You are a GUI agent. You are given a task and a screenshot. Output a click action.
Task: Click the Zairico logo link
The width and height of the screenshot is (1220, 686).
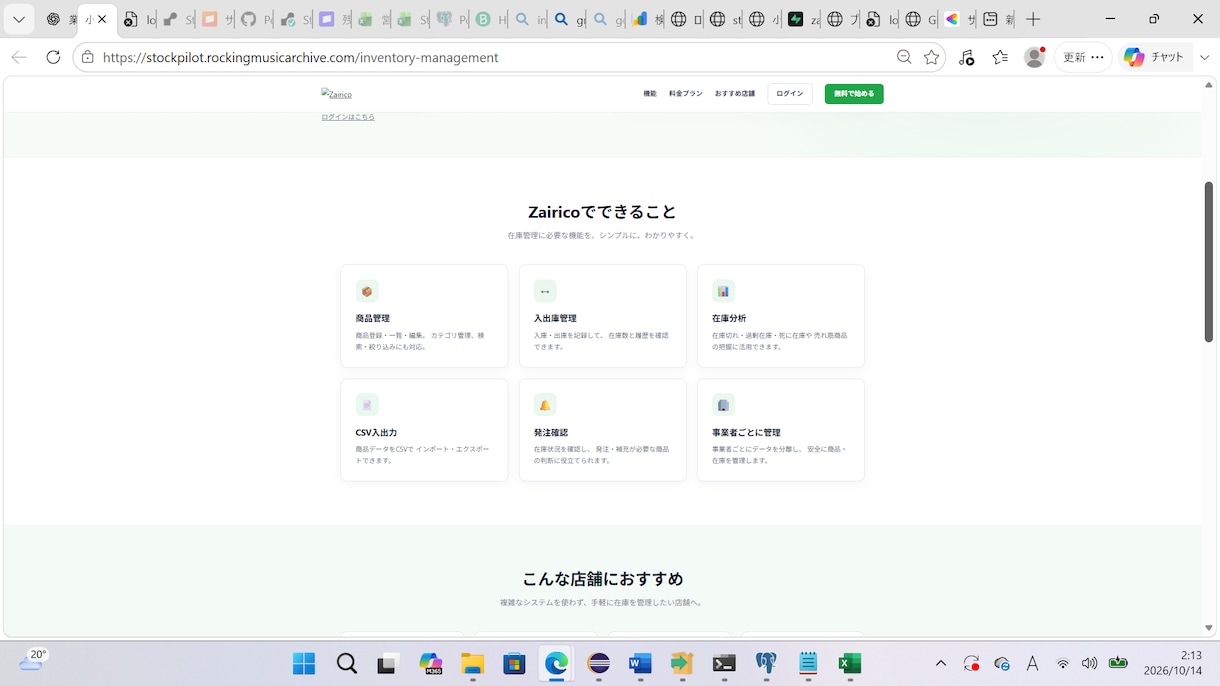[337, 94]
